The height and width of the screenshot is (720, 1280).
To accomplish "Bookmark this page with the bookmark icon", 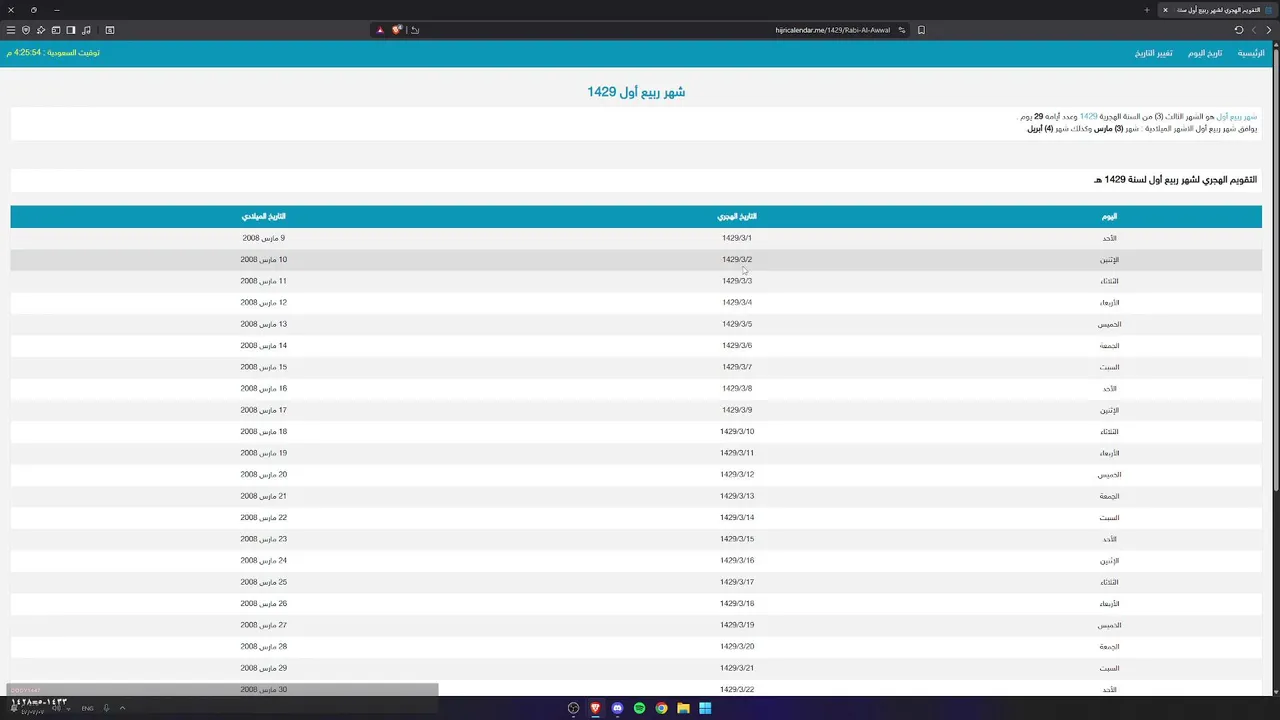I will (x=921, y=30).
